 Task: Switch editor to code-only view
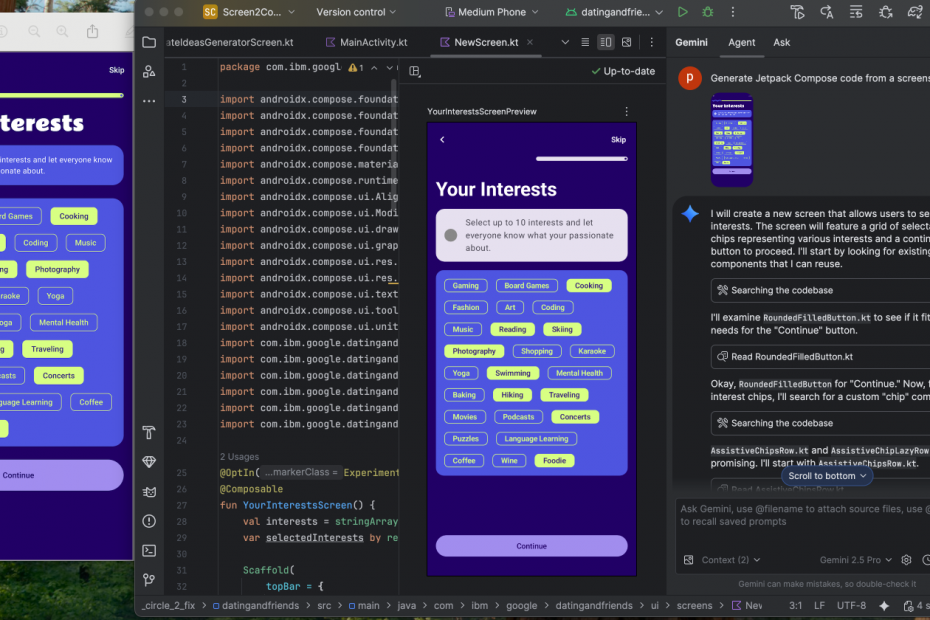tap(584, 43)
